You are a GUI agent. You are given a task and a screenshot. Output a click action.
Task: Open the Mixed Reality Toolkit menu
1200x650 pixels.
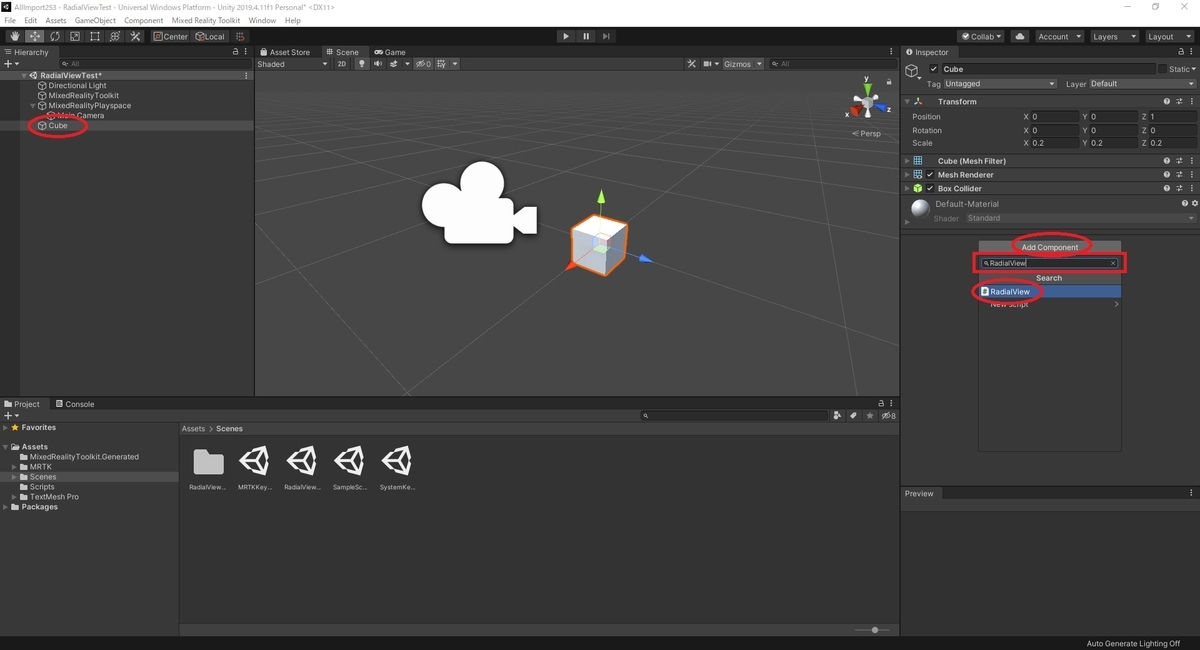click(x=207, y=20)
